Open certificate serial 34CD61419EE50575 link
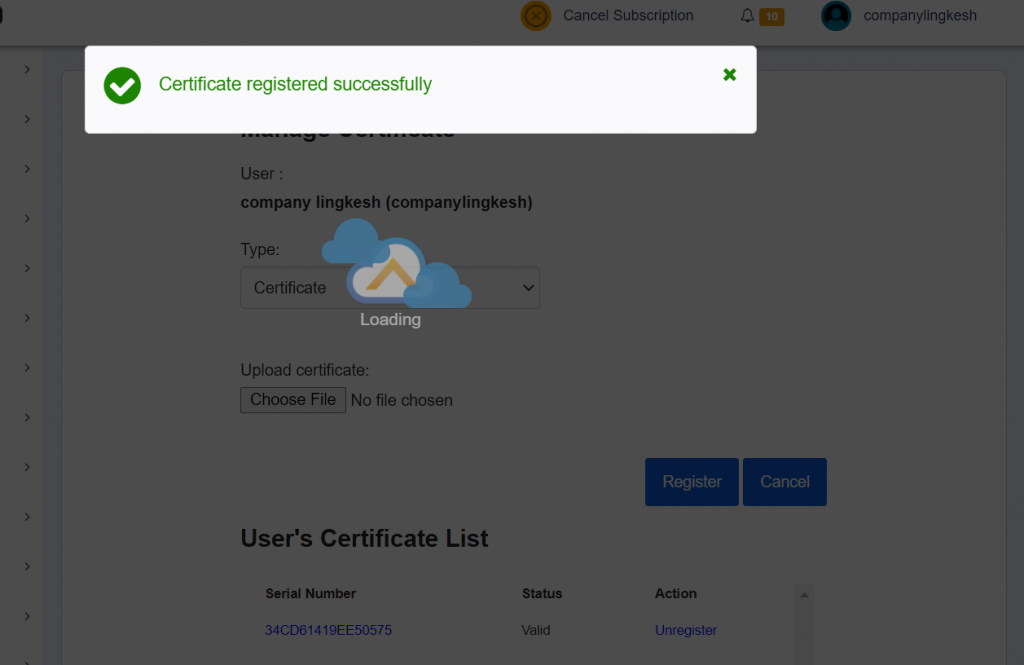Viewport: 1024px width, 665px height. click(328, 630)
